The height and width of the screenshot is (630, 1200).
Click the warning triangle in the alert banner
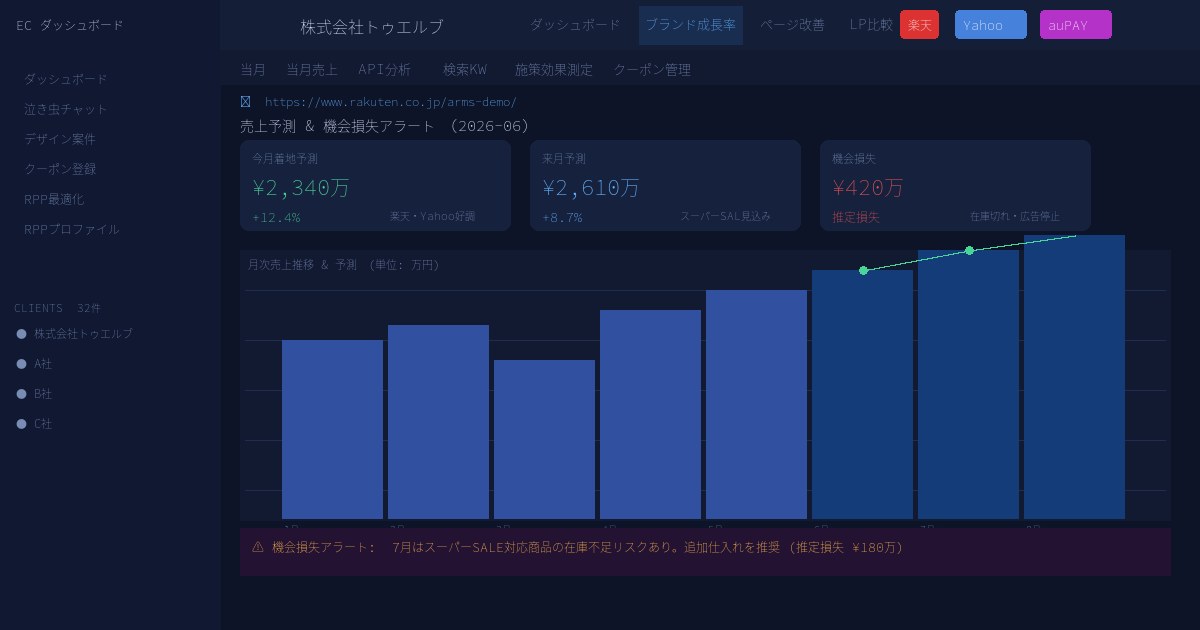pos(258,547)
